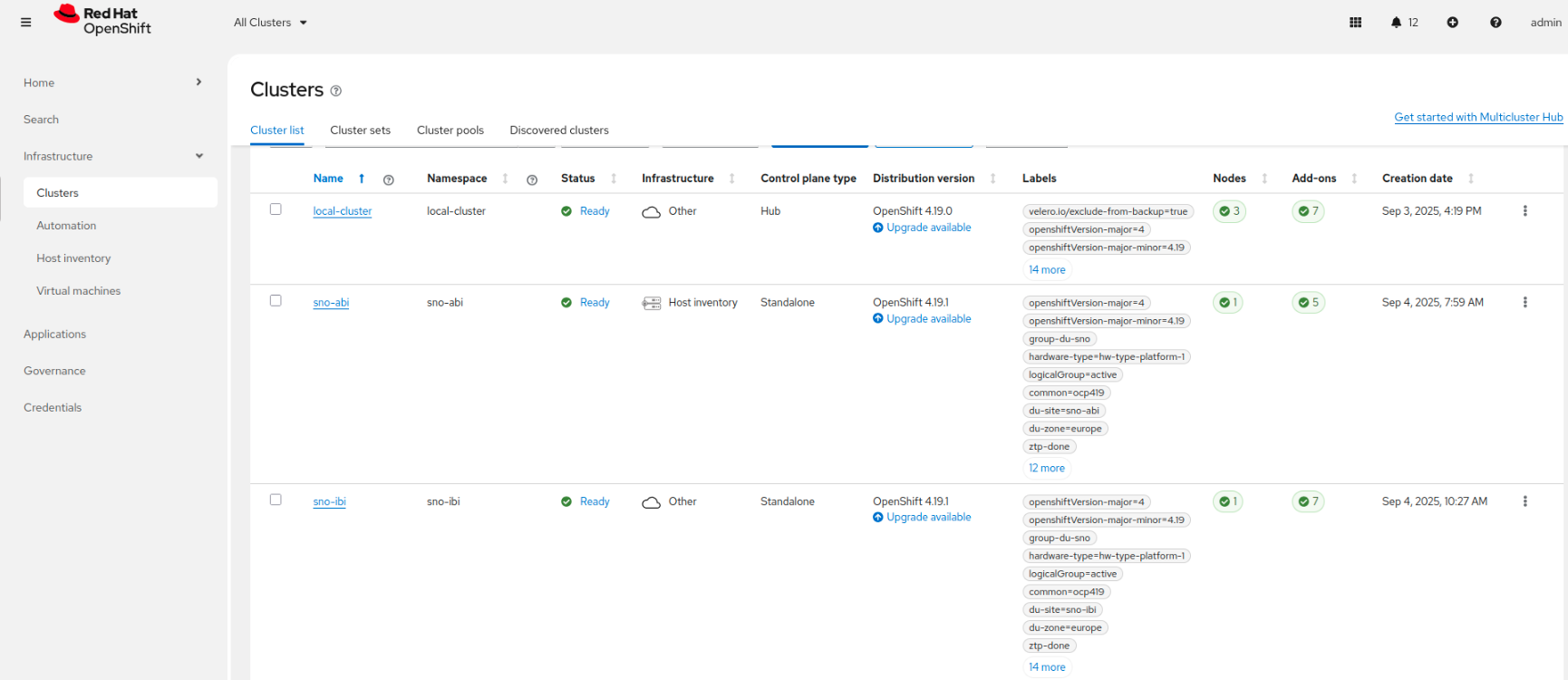1568x680 pixels.
Task: Select the sno-ibi row checkbox
Action: [x=276, y=500]
